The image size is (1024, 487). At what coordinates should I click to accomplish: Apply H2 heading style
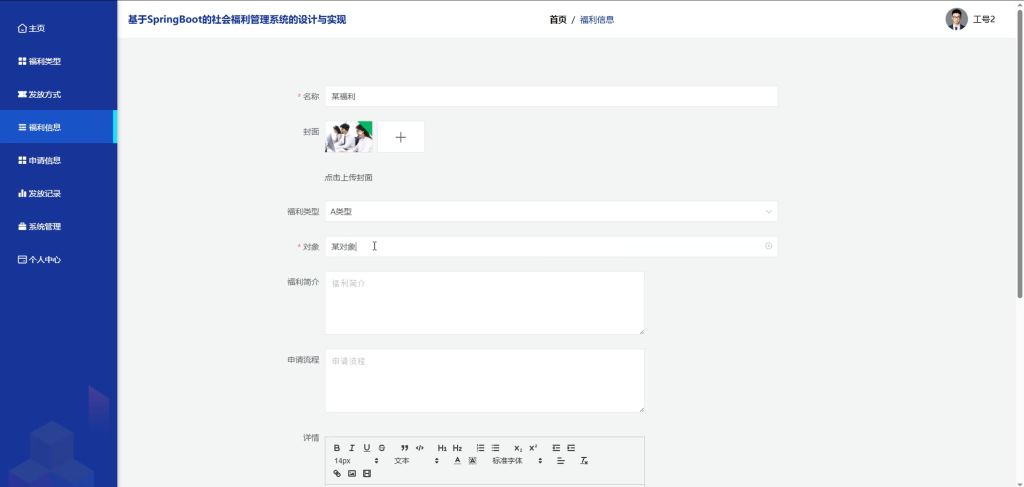457,448
